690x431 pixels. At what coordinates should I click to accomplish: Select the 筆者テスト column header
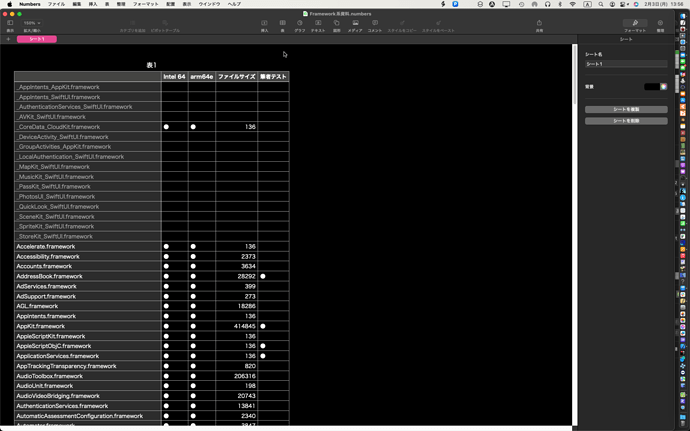tap(273, 77)
